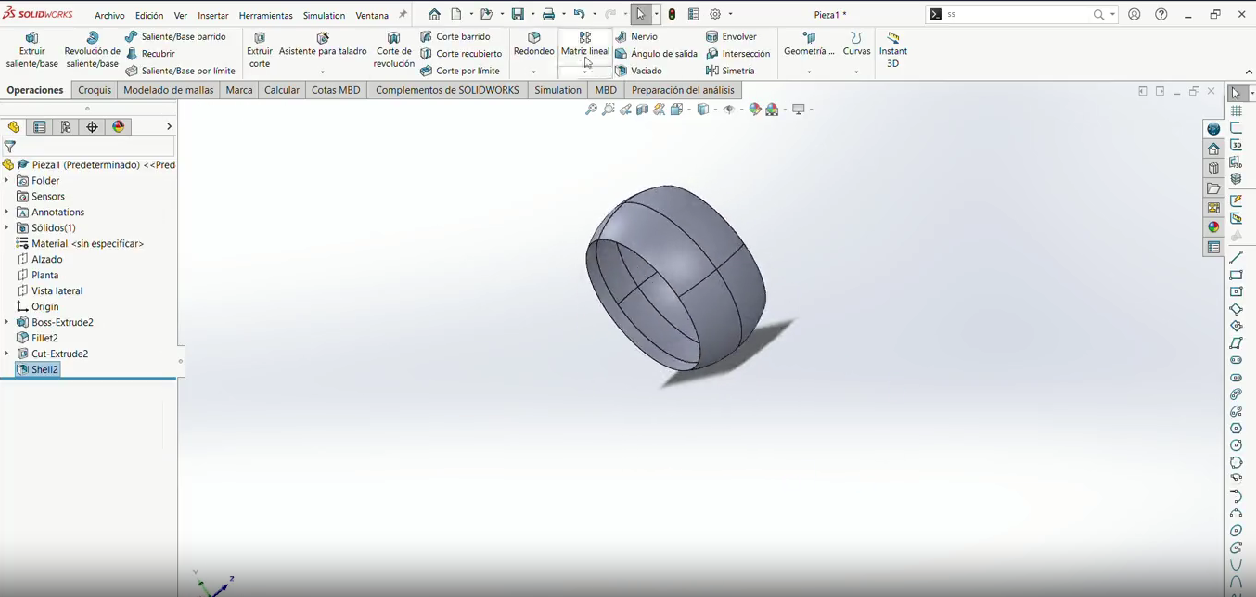The image size is (1256, 597).
Task: Choose the Envolver tool
Action: click(x=732, y=37)
